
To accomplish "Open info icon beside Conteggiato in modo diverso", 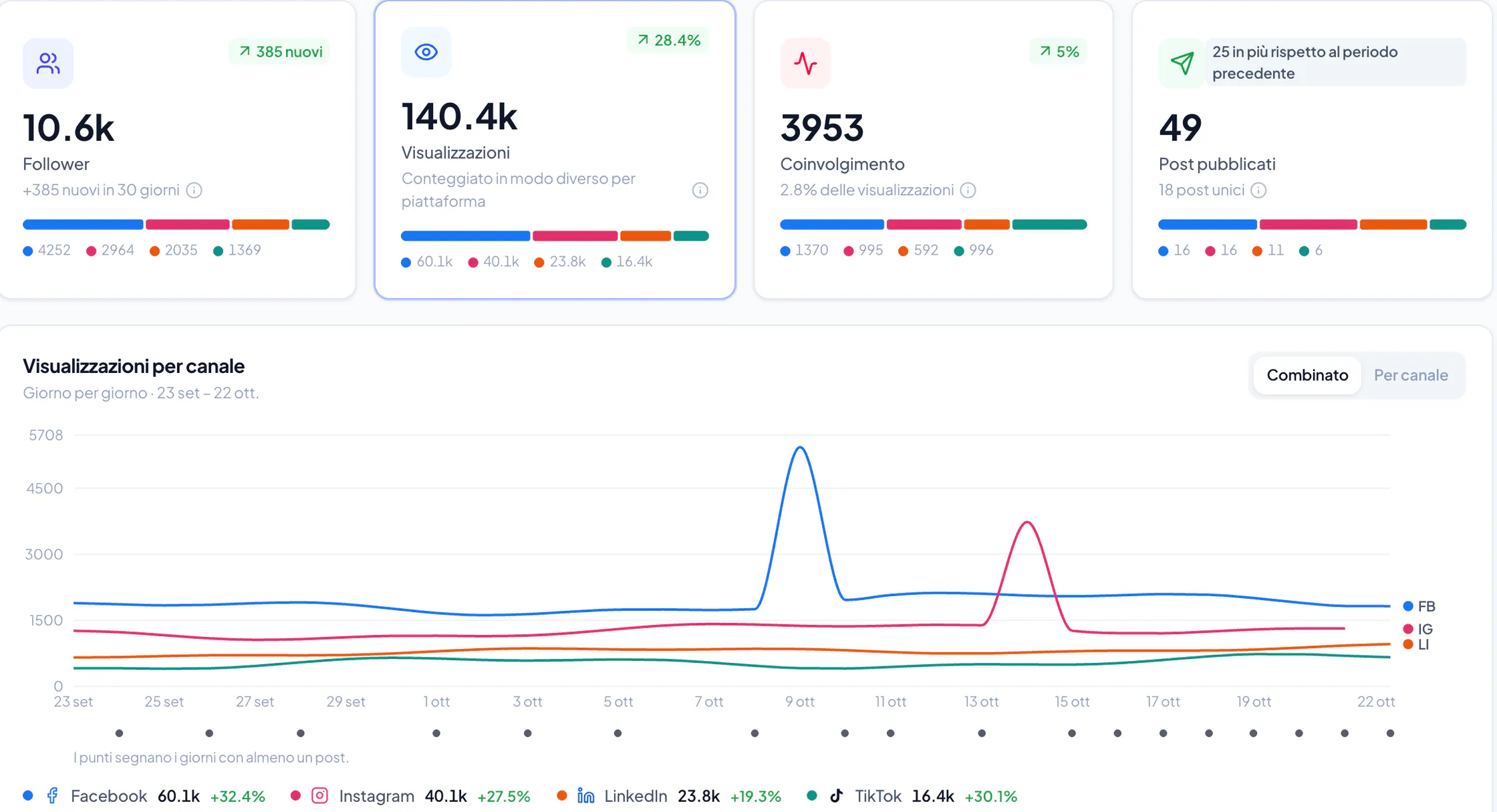I will click(x=700, y=190).
